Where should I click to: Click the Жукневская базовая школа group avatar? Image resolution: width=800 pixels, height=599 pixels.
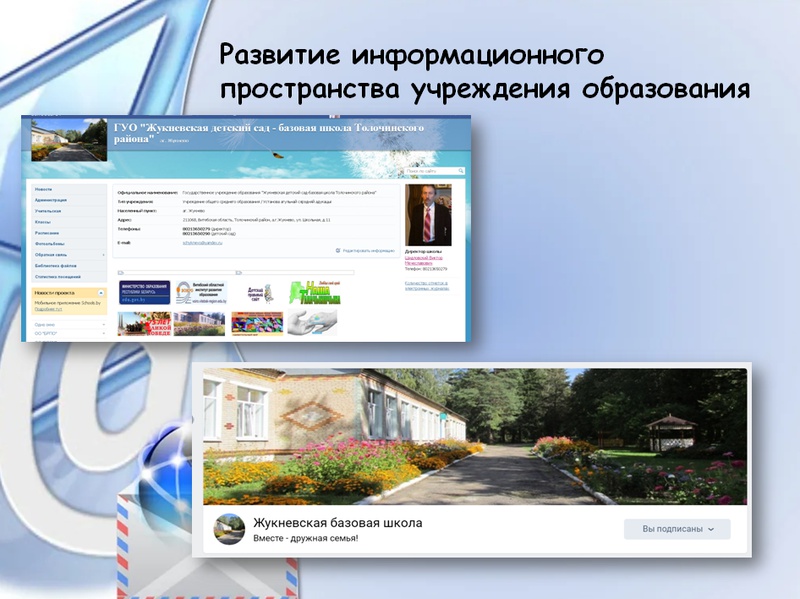[x=230, y=529]
